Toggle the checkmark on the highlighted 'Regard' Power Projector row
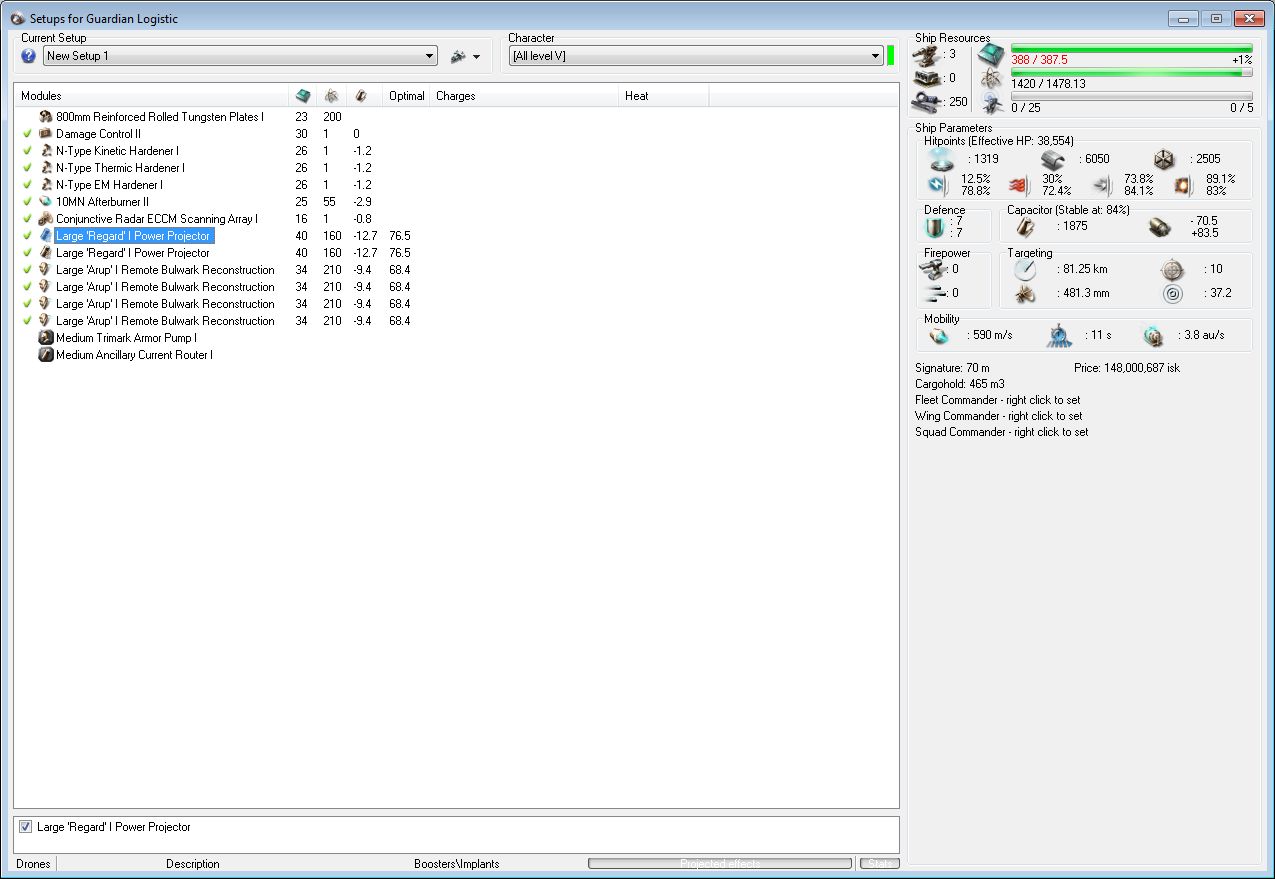1275x879 pixels. pyautogui.click(x=28, y=236)
